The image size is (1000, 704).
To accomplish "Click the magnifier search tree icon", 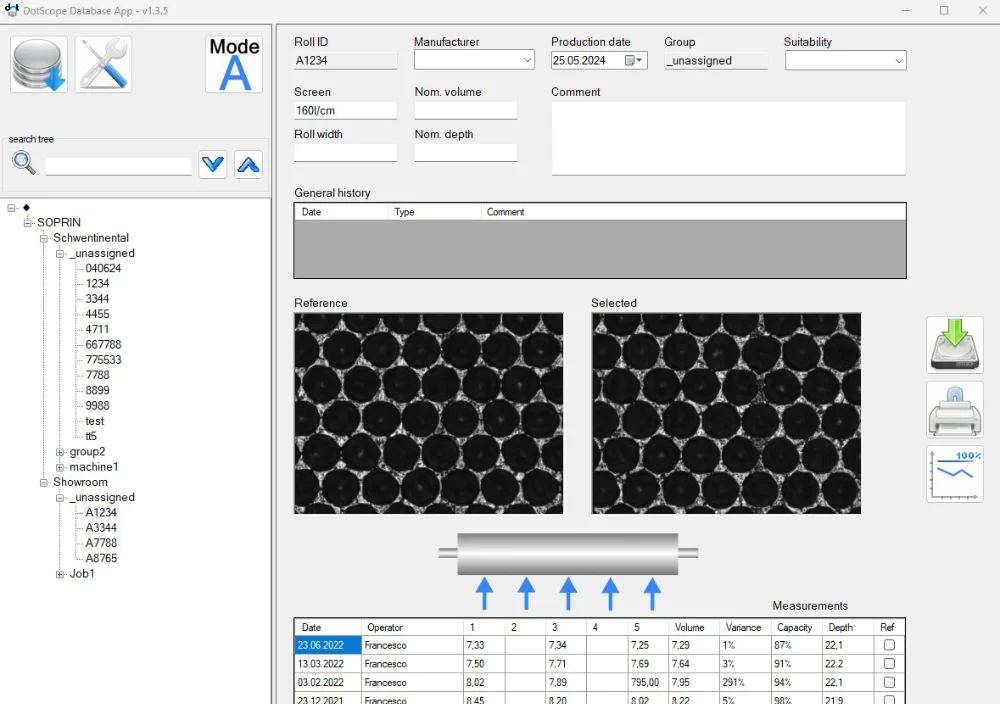I will click(24, 163).
